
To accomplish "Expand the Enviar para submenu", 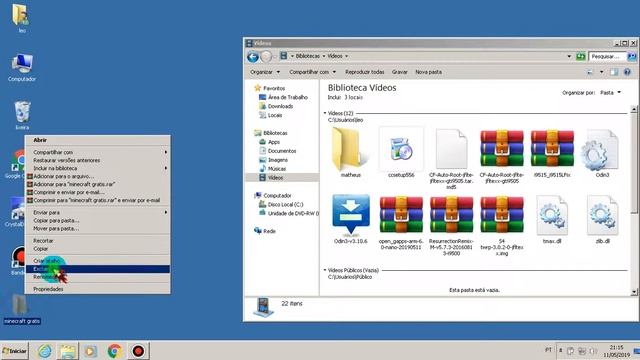I will [x=98, y=213].
